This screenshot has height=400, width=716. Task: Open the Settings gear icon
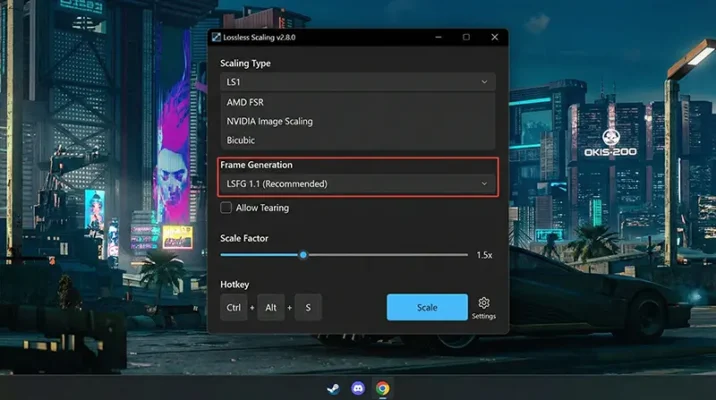484,303
